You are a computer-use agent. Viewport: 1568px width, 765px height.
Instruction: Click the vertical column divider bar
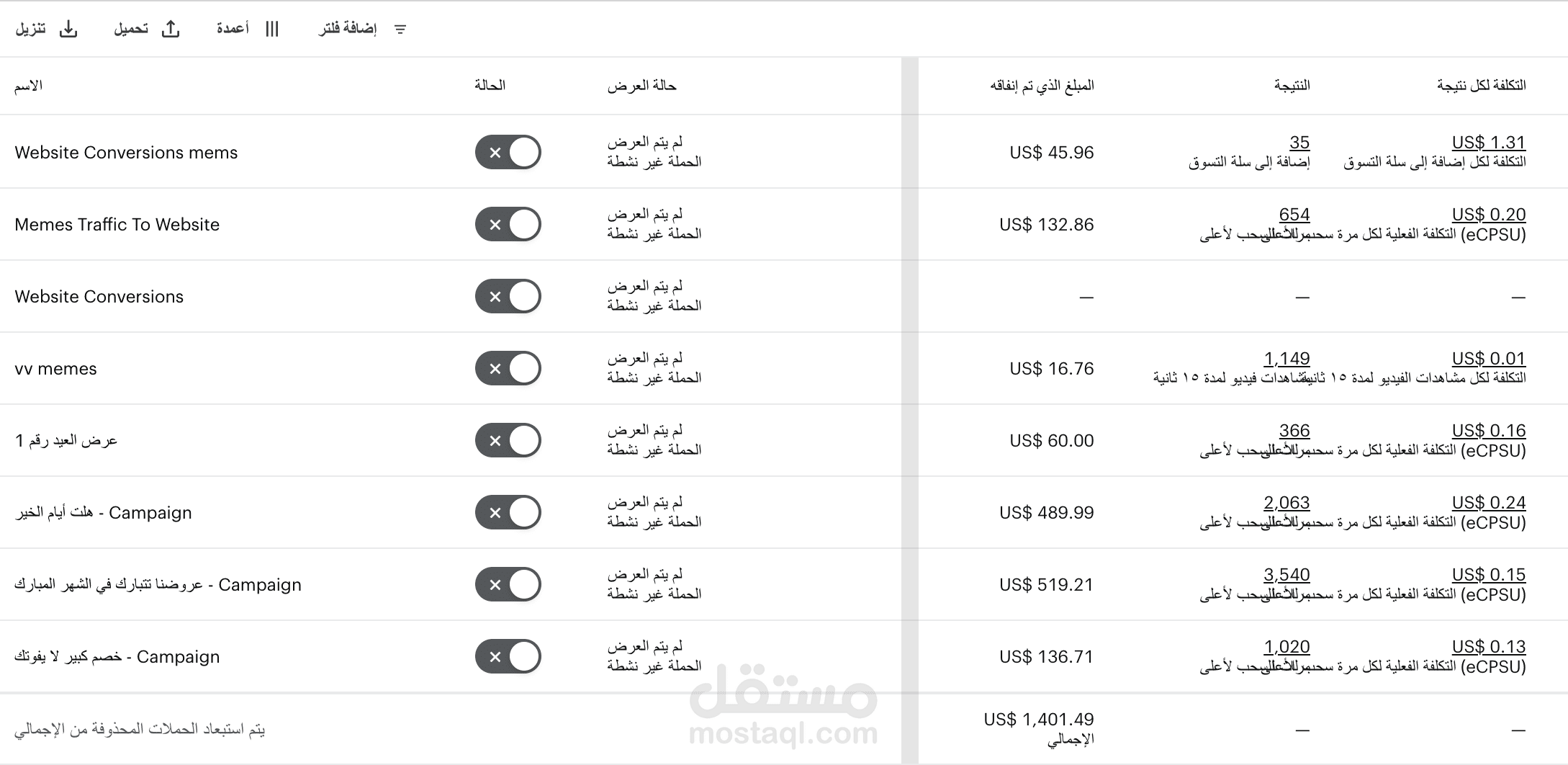909,411
